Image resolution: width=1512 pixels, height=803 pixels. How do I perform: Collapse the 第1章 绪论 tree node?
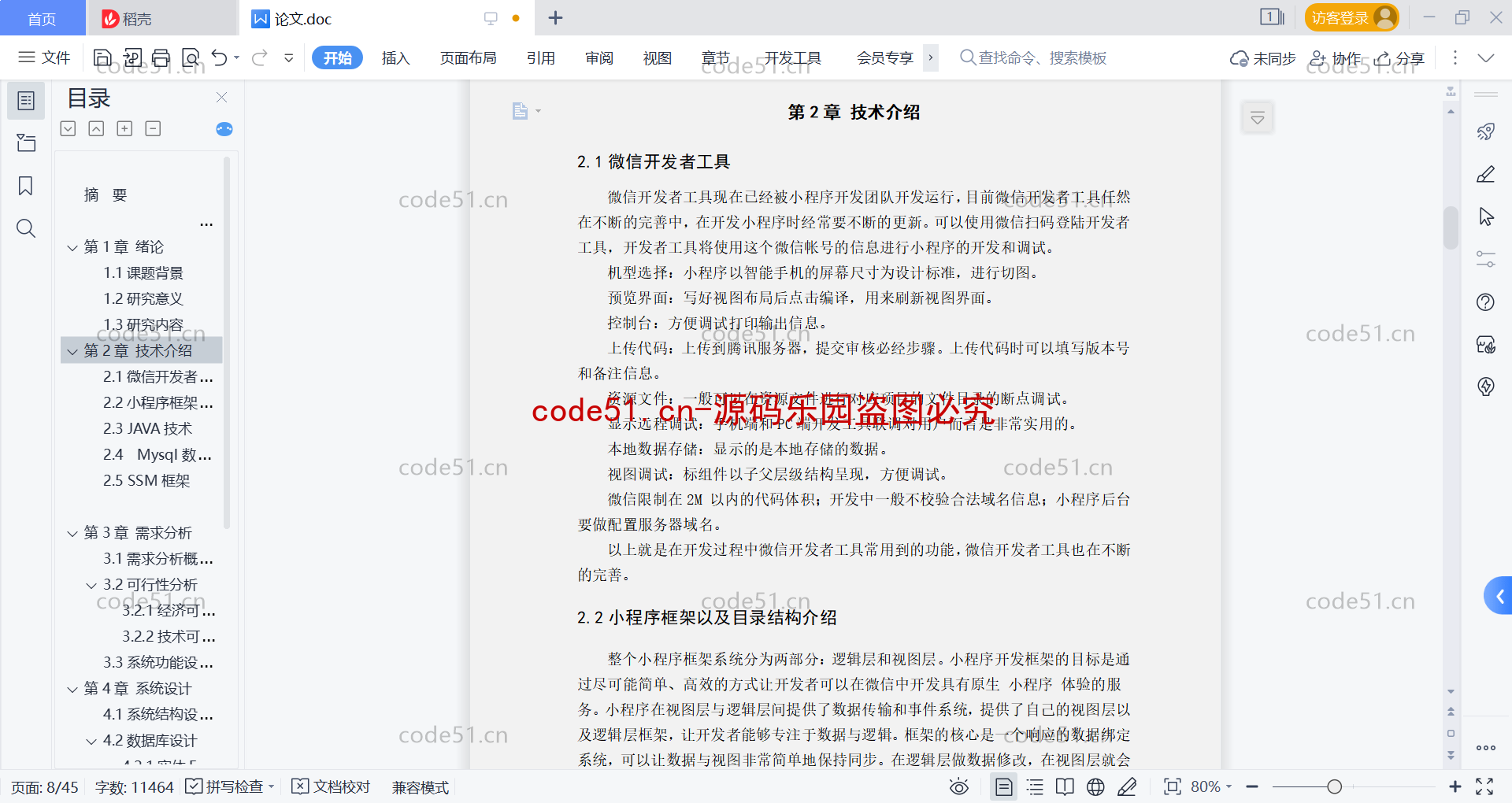click(x=72, y=248)
